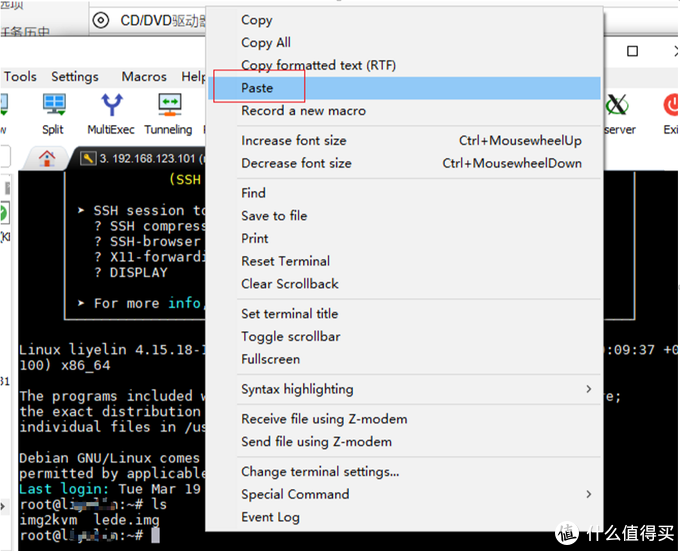Open the Help menu
This screenshot has width=680, height=551.
pyautogui.click(x=193, y=77)
